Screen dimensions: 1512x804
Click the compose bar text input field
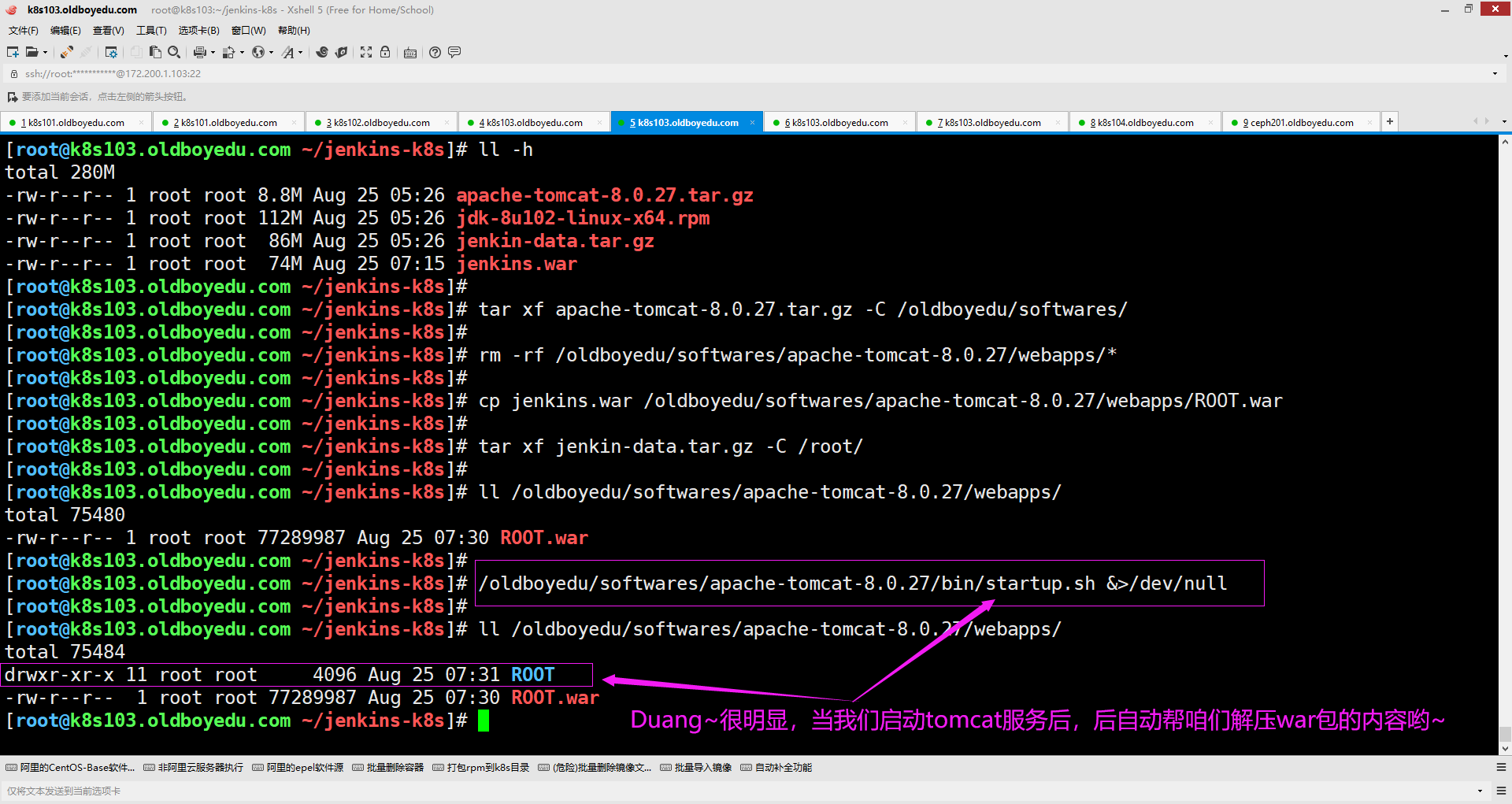click(709, 791)
